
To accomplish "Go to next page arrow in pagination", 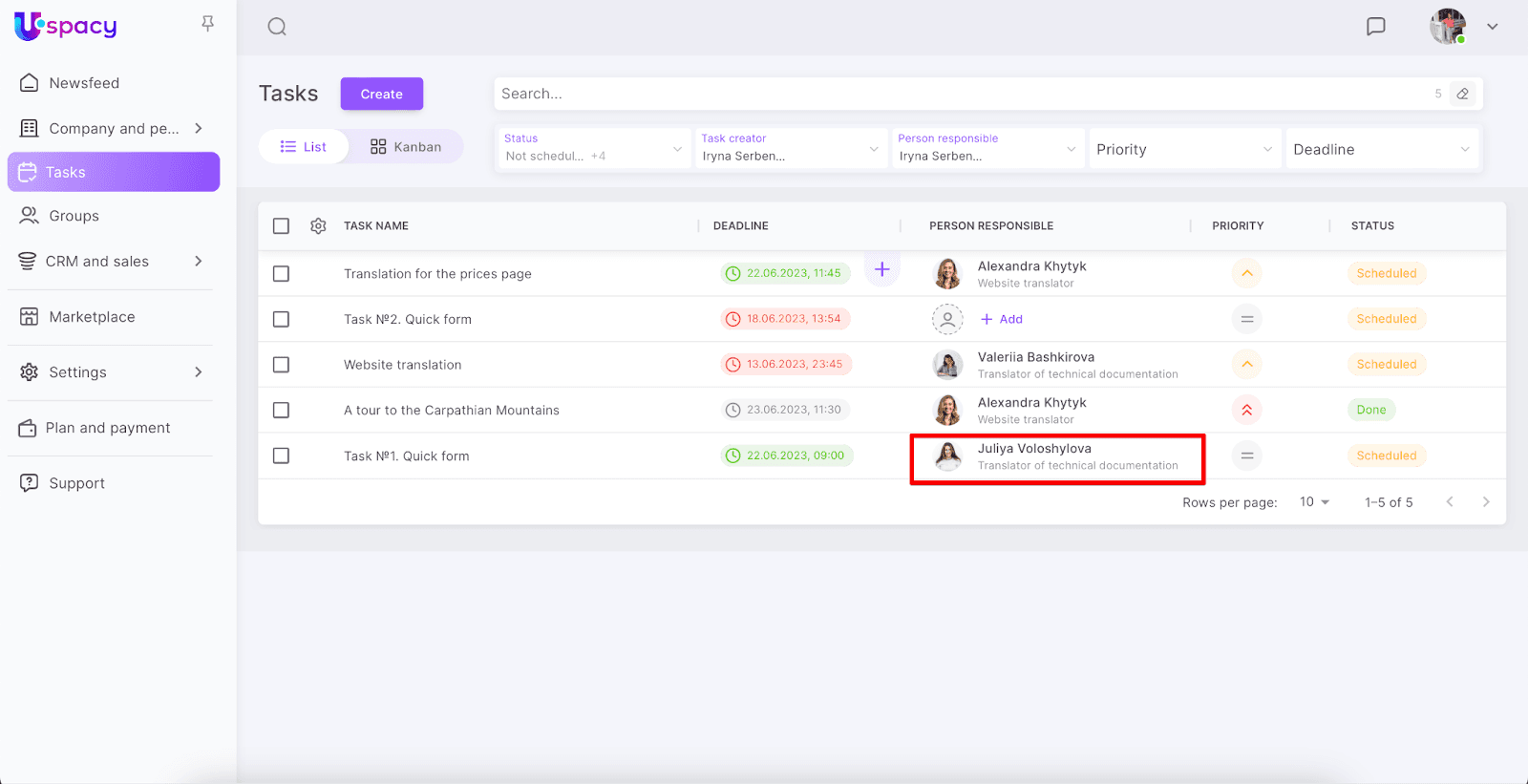I will (x=1485, y=502).
